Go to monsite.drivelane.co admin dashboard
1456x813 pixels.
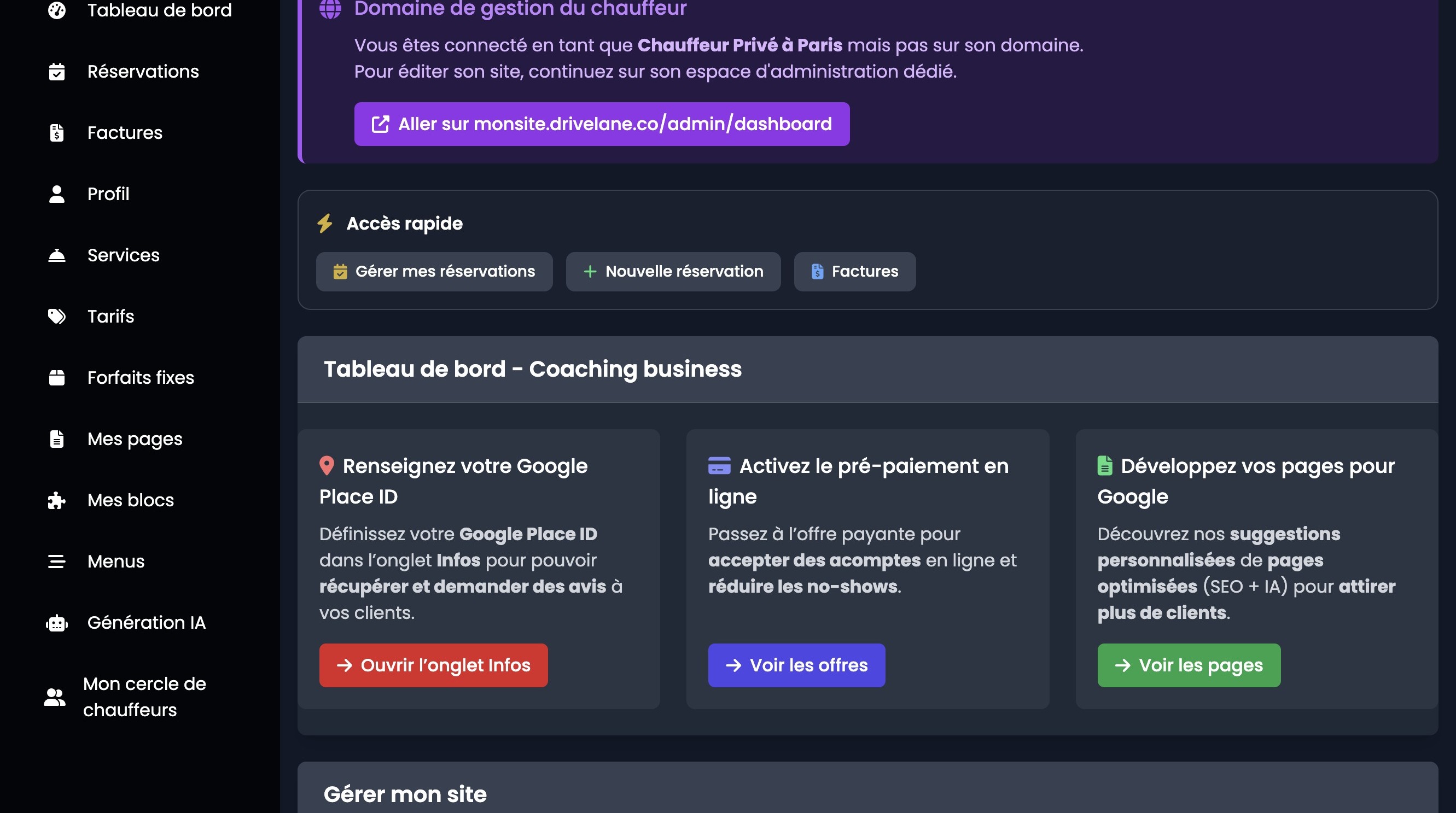[602, 124]
